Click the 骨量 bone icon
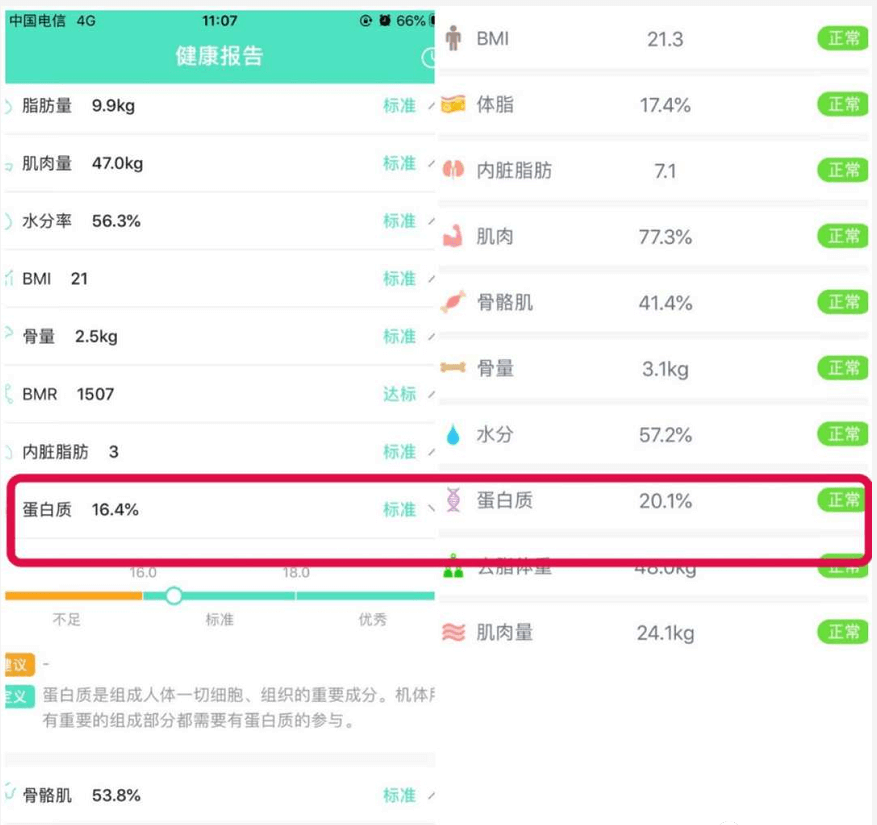The height and width of the screenshot is (825, 877). pyautogui.click(x=454, y=368)
